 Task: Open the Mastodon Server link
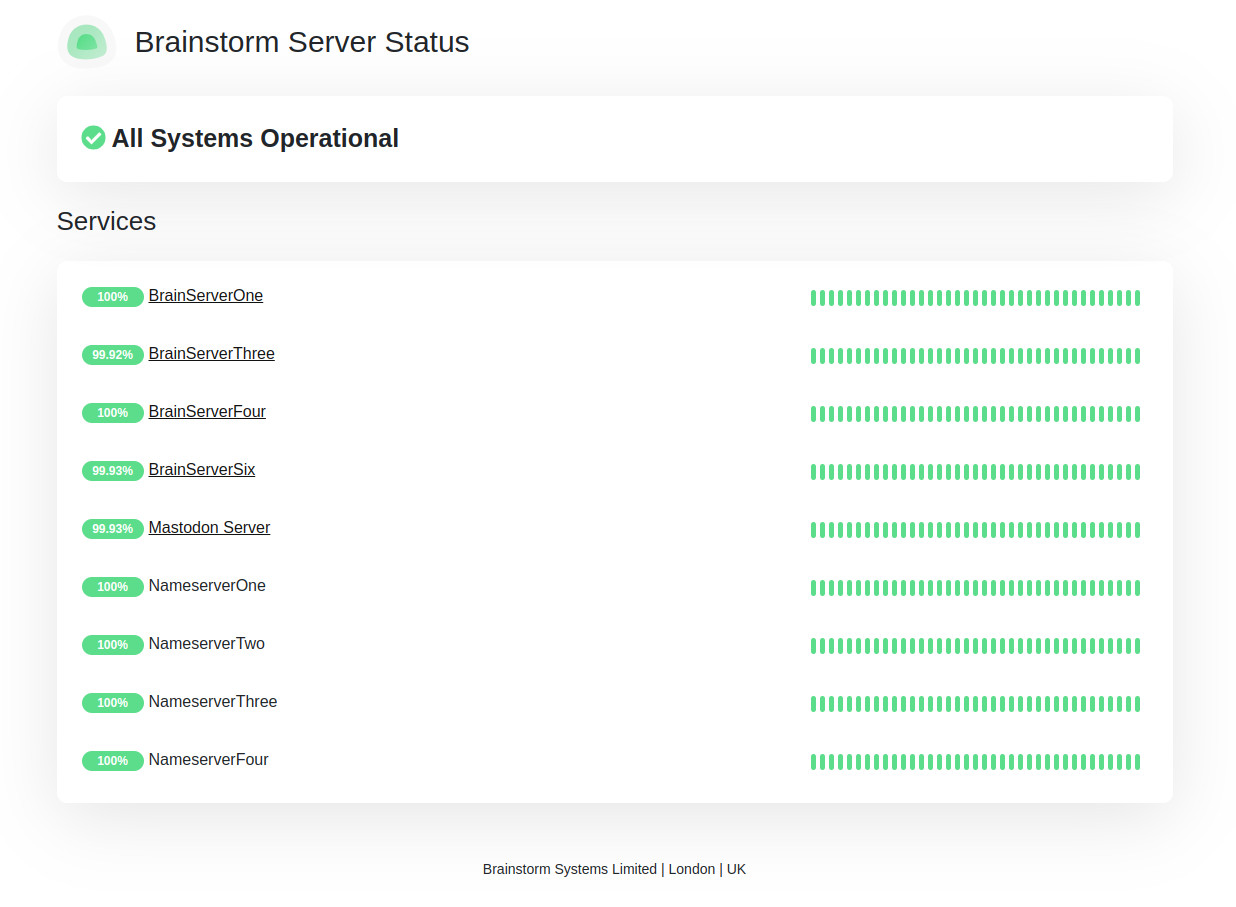pos(209,528)
